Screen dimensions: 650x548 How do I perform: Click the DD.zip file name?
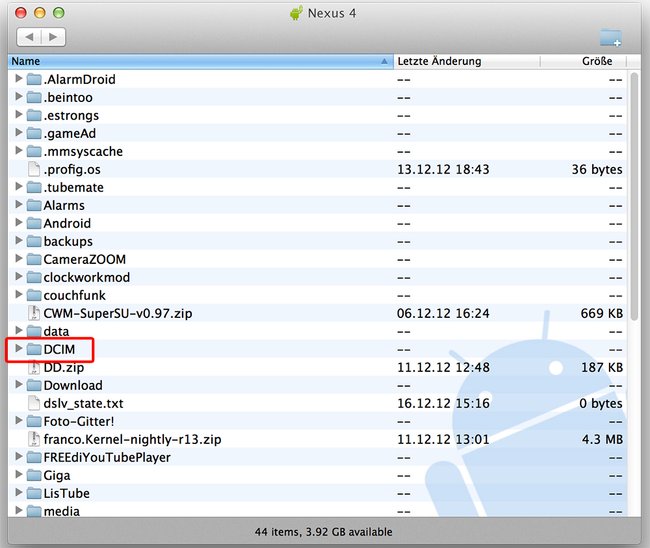[x=63, y=367]
